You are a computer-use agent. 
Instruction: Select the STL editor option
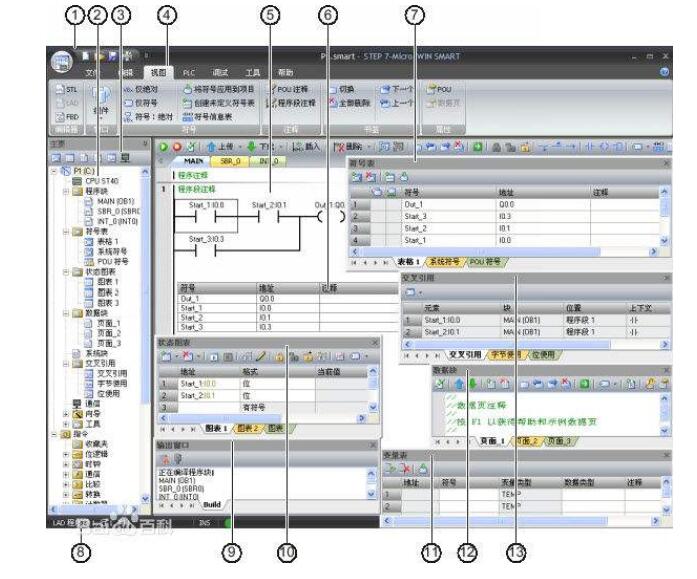coord(67,90)
